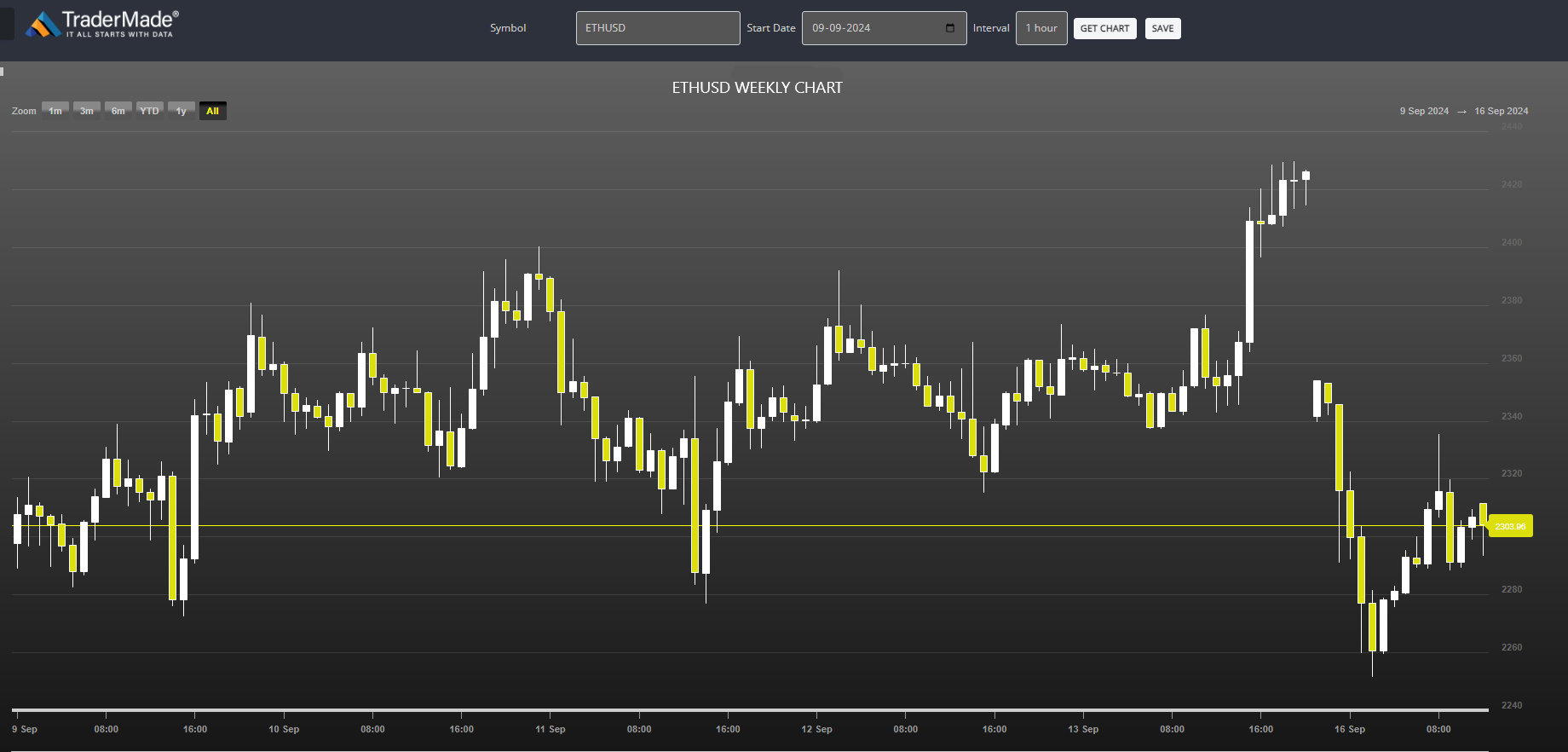1568x752 pixels.
Task: Click the ETHUSD WEEKLY CHART title
Action: (x=757, y=88)
